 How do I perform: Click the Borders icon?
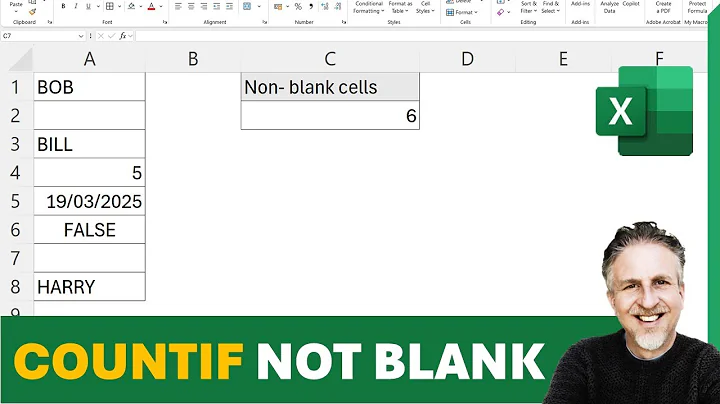click(110, 6)
